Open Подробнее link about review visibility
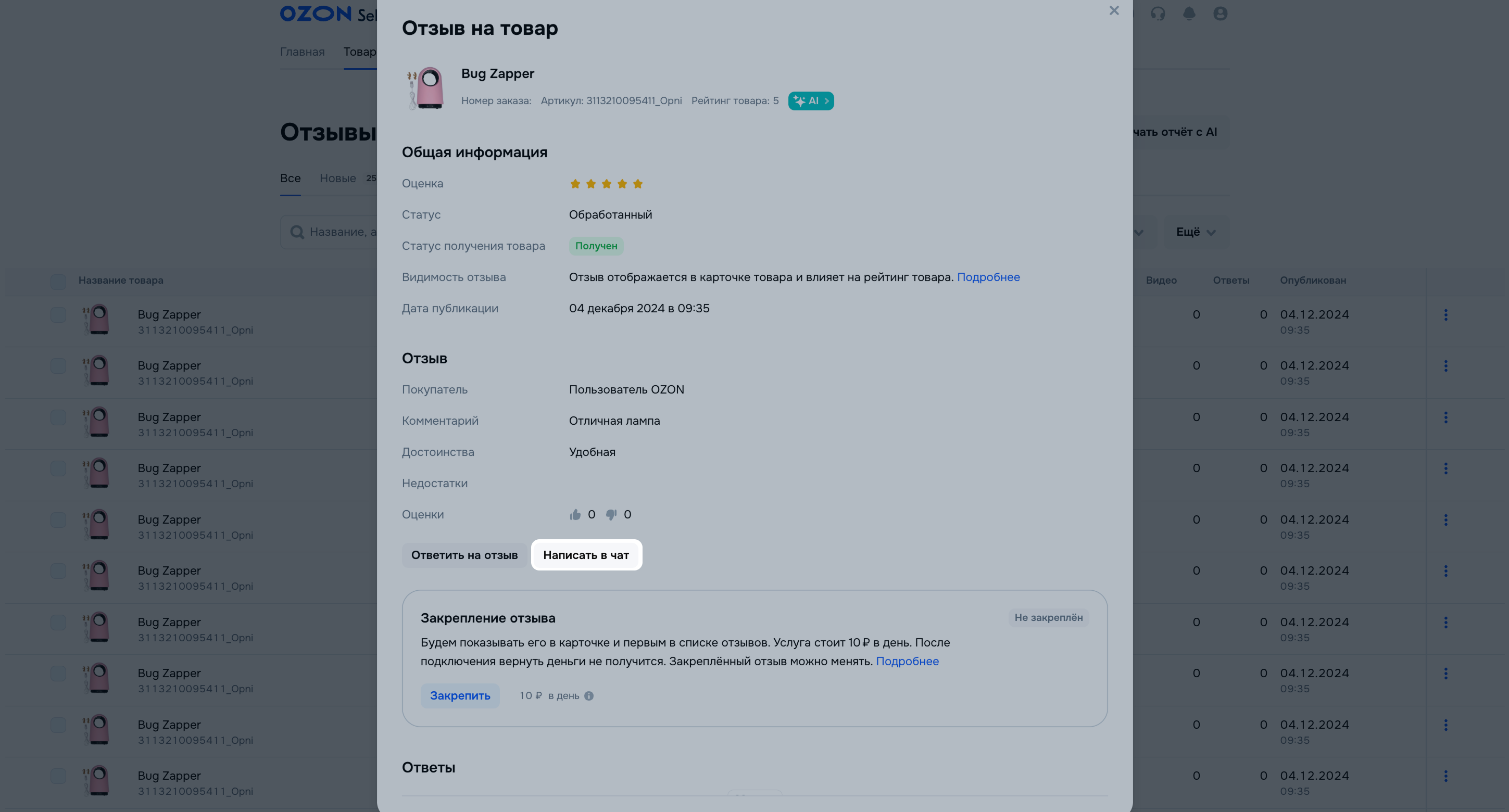The width and height of the screenshot is (1509, 812). coord(988,277)
